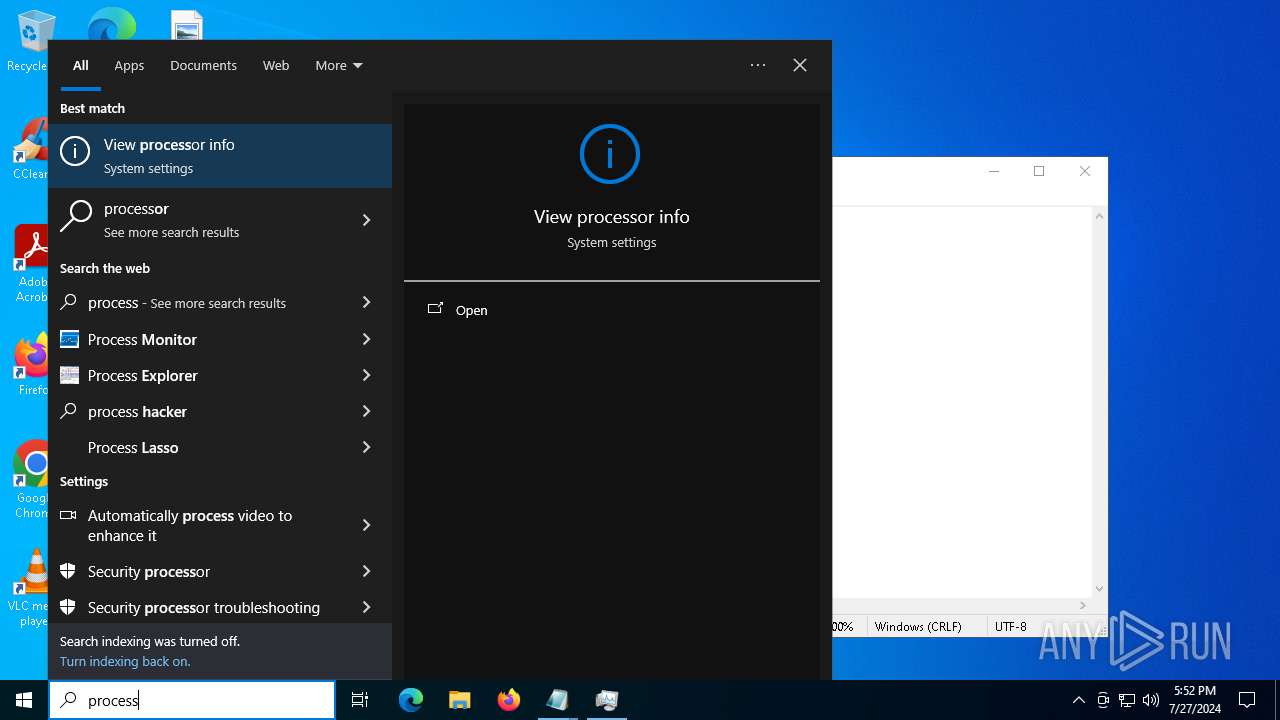Viewport: 1280px width, 720px height.
Task: Expand arrow for Process Lasso
Action: pyautogui.click(x=366, y=448)
